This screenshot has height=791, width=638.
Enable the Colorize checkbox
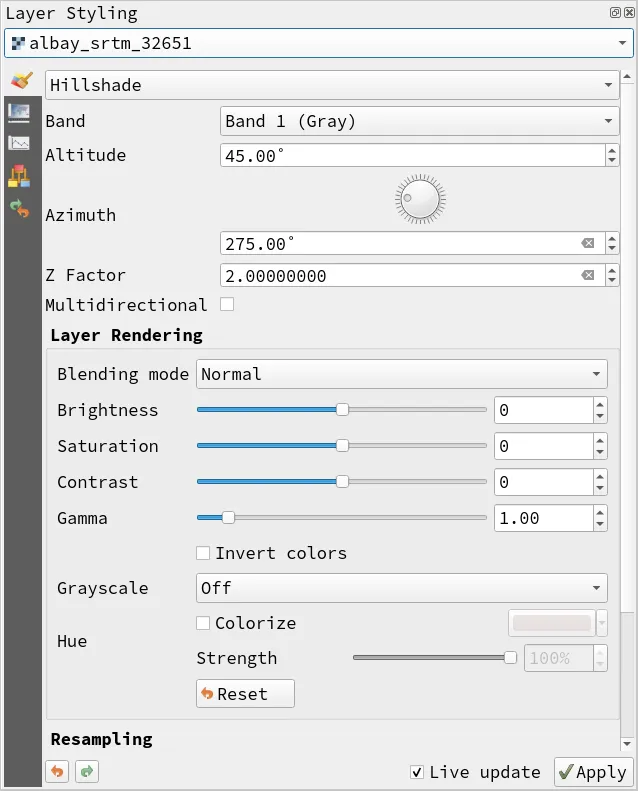pos(203,623)
